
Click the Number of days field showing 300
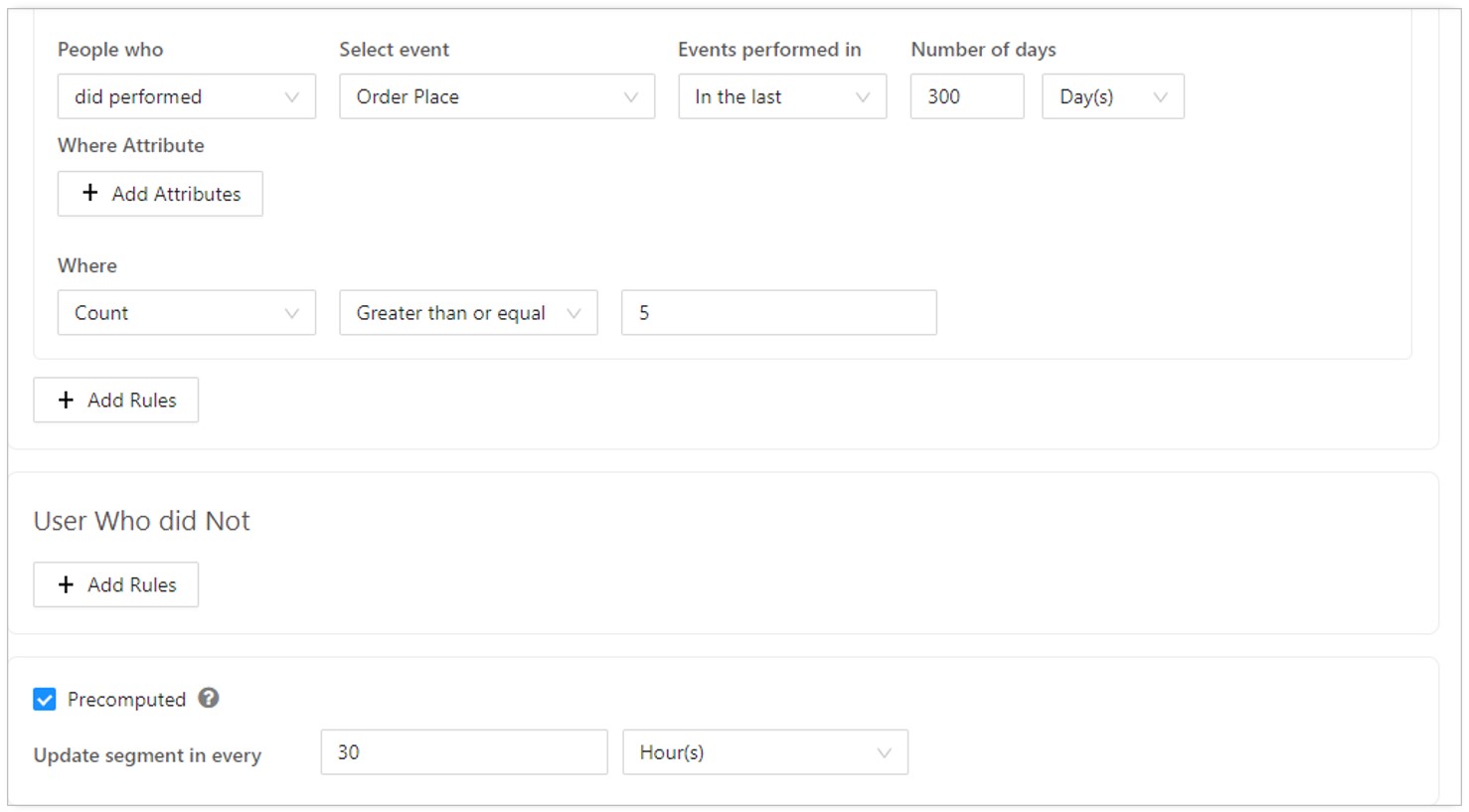(x=967, y=96)
